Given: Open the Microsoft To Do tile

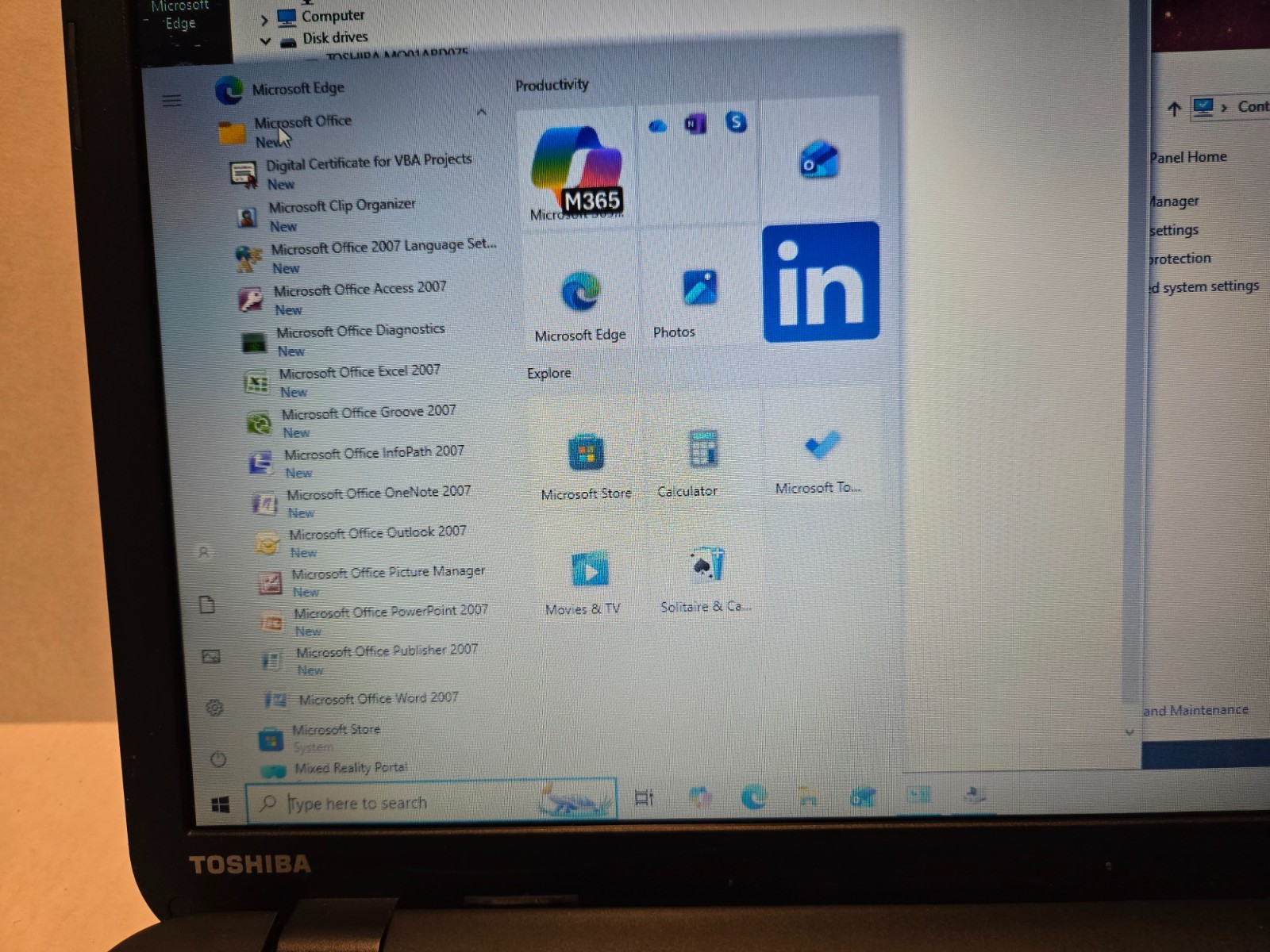Looking at the screenshot, I should [x=821, y=450].
